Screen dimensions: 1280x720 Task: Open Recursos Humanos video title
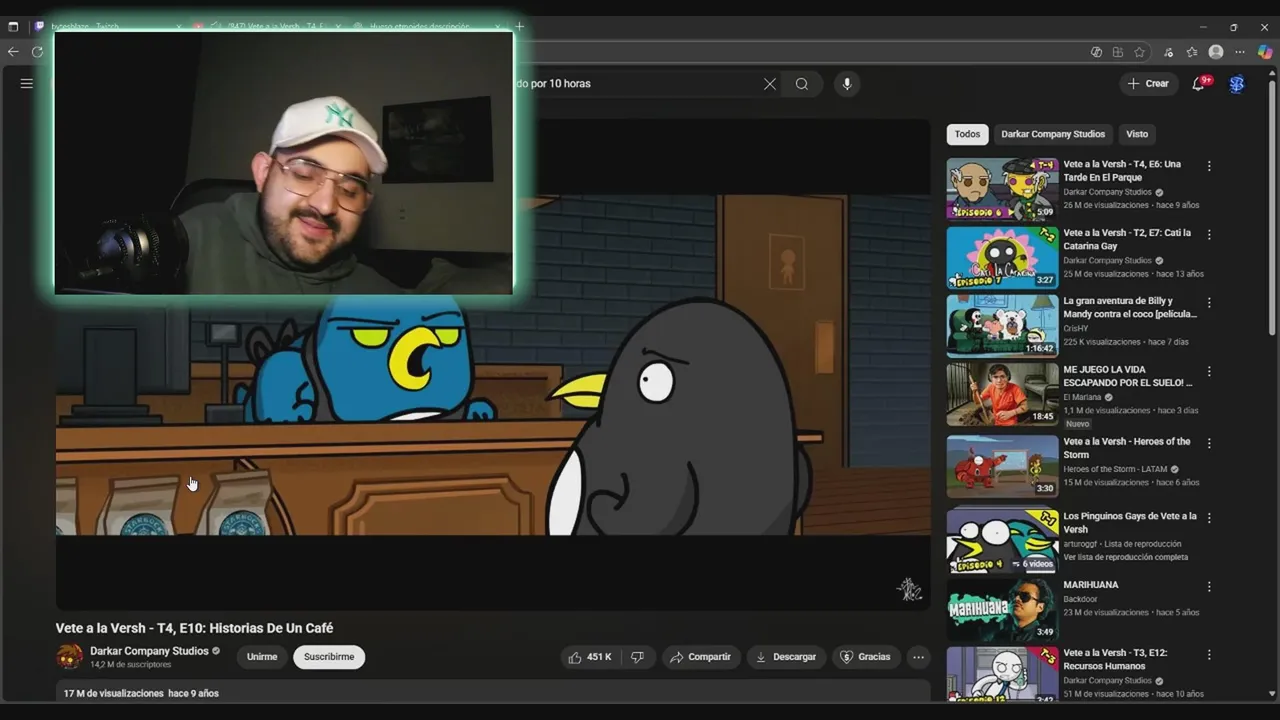point(1115,659)
